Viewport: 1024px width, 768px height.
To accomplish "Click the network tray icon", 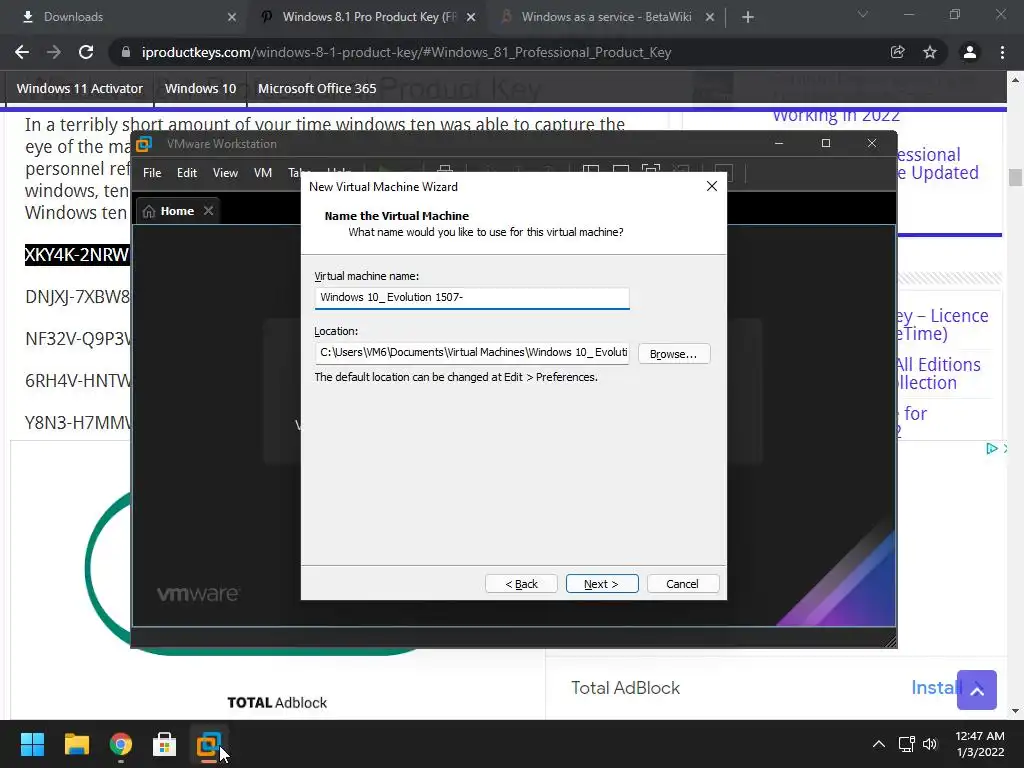I will click(906, 744).
